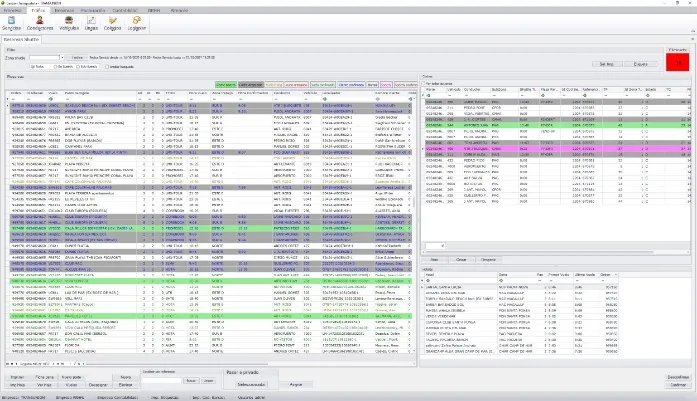Click the ribbon icon right of Colegios
This screenshot has height=401, width=697.
136,23
